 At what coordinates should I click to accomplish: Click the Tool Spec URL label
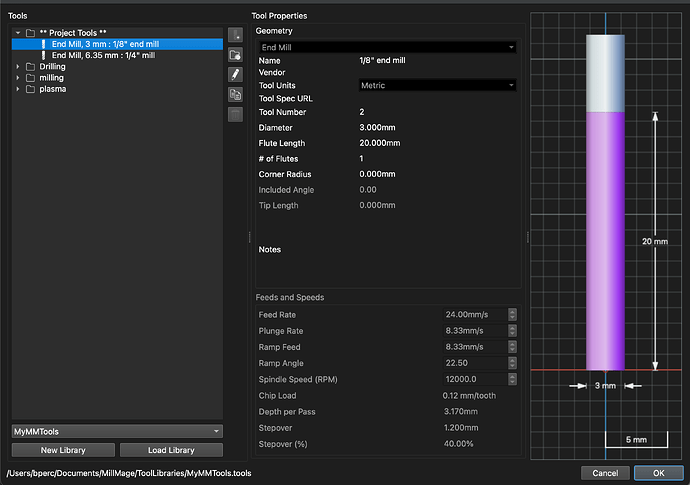[286, 99]
